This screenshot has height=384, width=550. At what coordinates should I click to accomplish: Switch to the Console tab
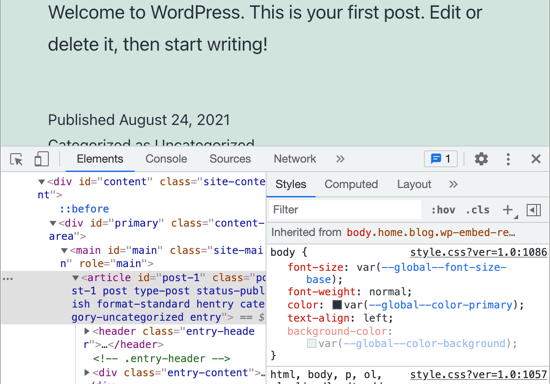point(166,159)
